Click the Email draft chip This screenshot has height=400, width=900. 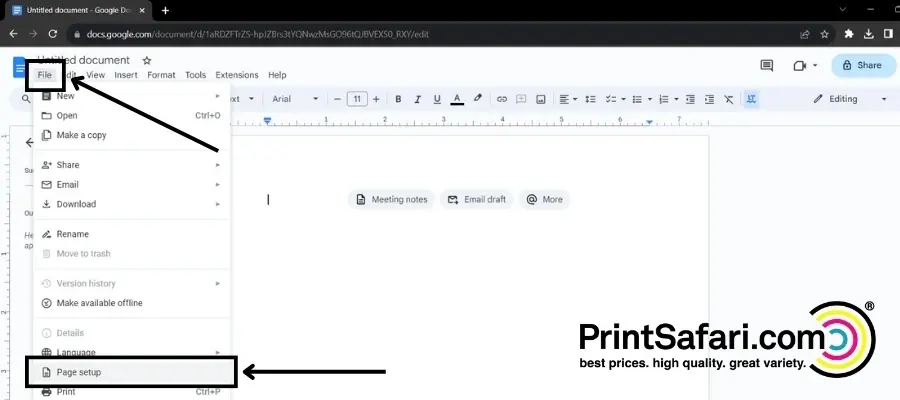click(476, 199)
